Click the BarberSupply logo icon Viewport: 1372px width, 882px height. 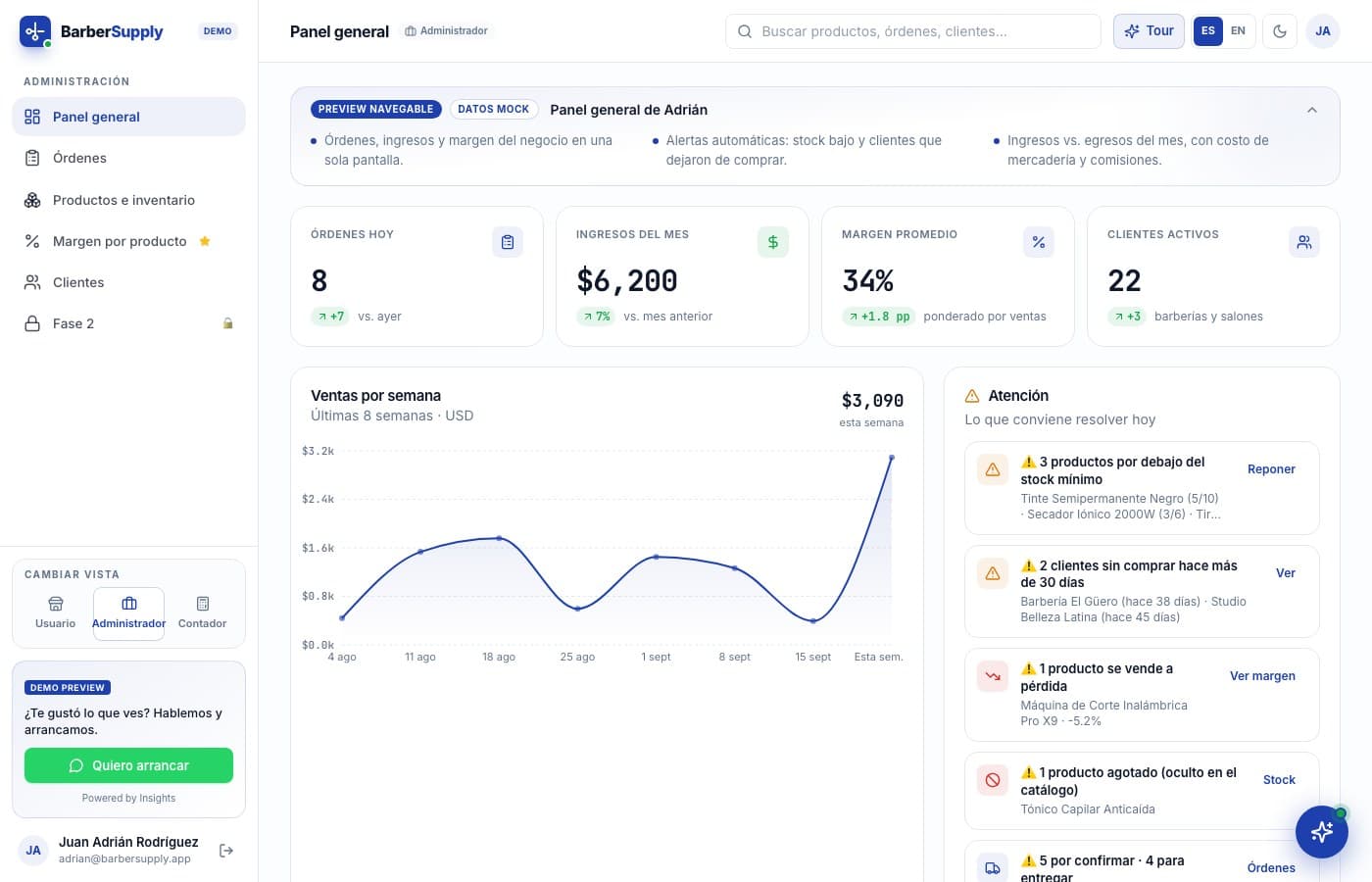click(35, 31)
